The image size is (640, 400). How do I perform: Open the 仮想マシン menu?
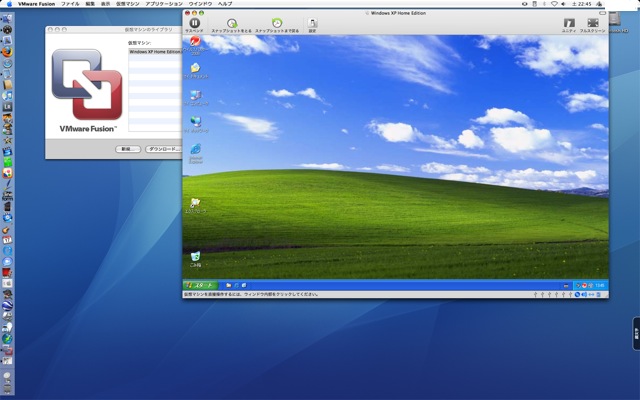[x=127, y=4]
